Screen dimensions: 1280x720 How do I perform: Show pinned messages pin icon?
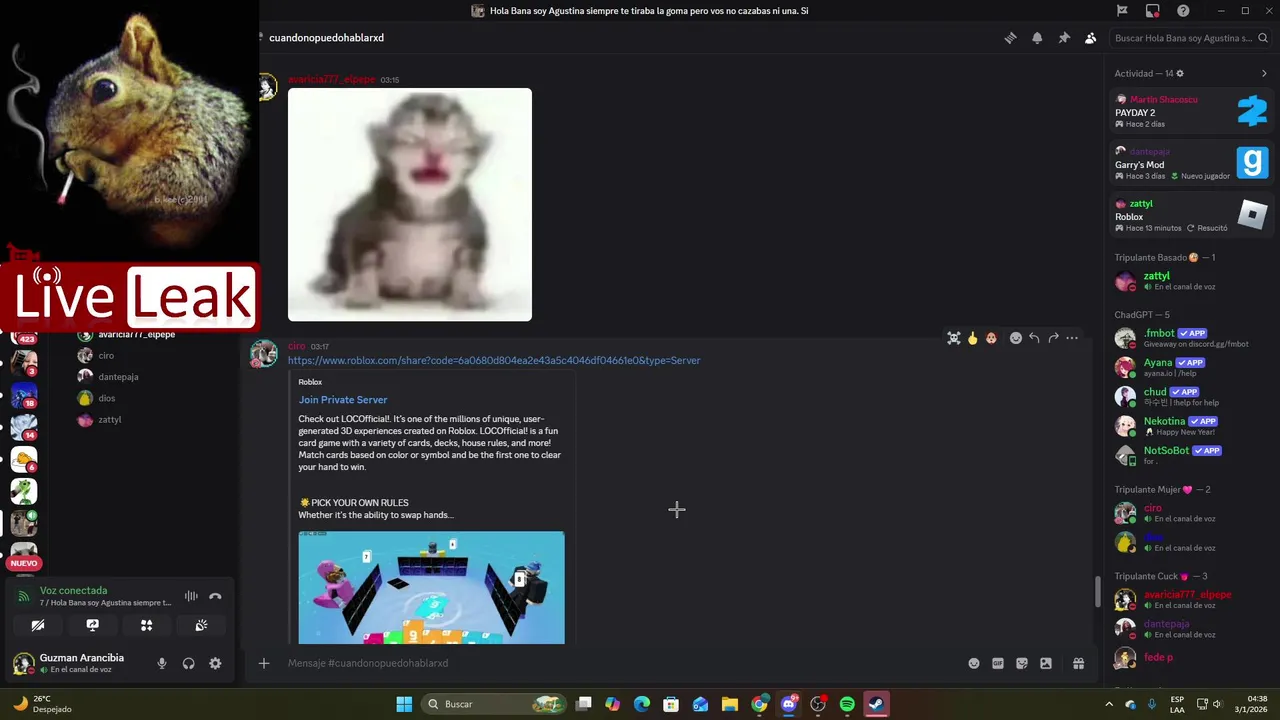pos(1064,38)
